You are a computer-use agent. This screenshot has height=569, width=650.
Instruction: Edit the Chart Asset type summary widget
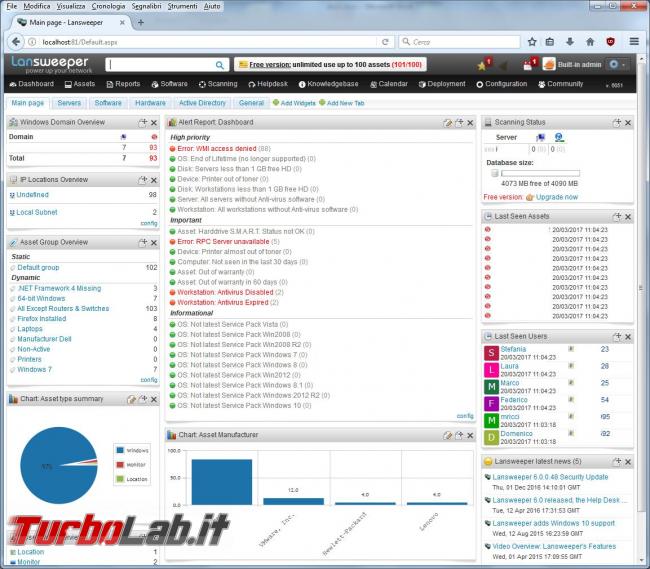pos(131,400)
